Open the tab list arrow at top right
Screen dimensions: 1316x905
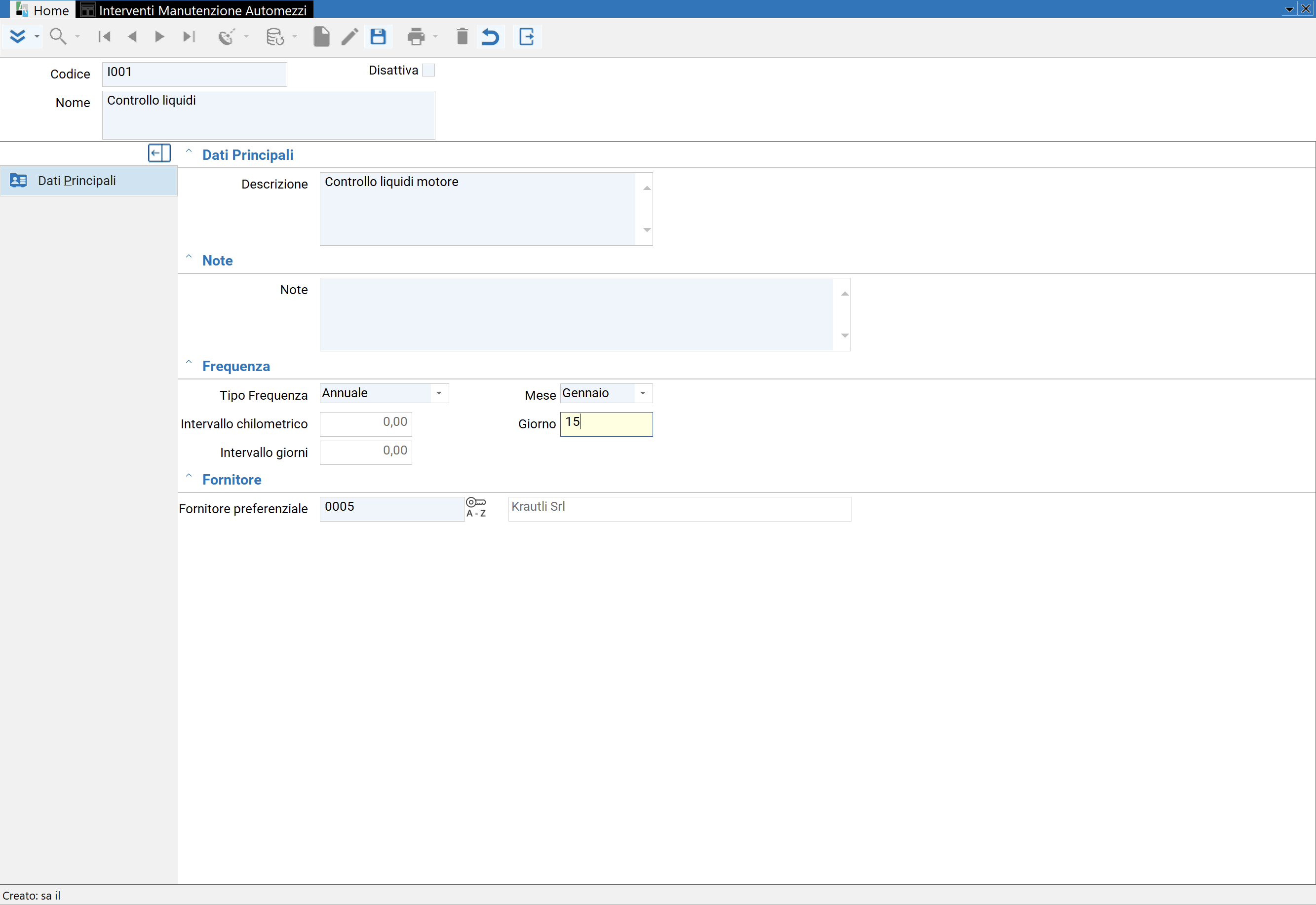tap(1289, 10)
